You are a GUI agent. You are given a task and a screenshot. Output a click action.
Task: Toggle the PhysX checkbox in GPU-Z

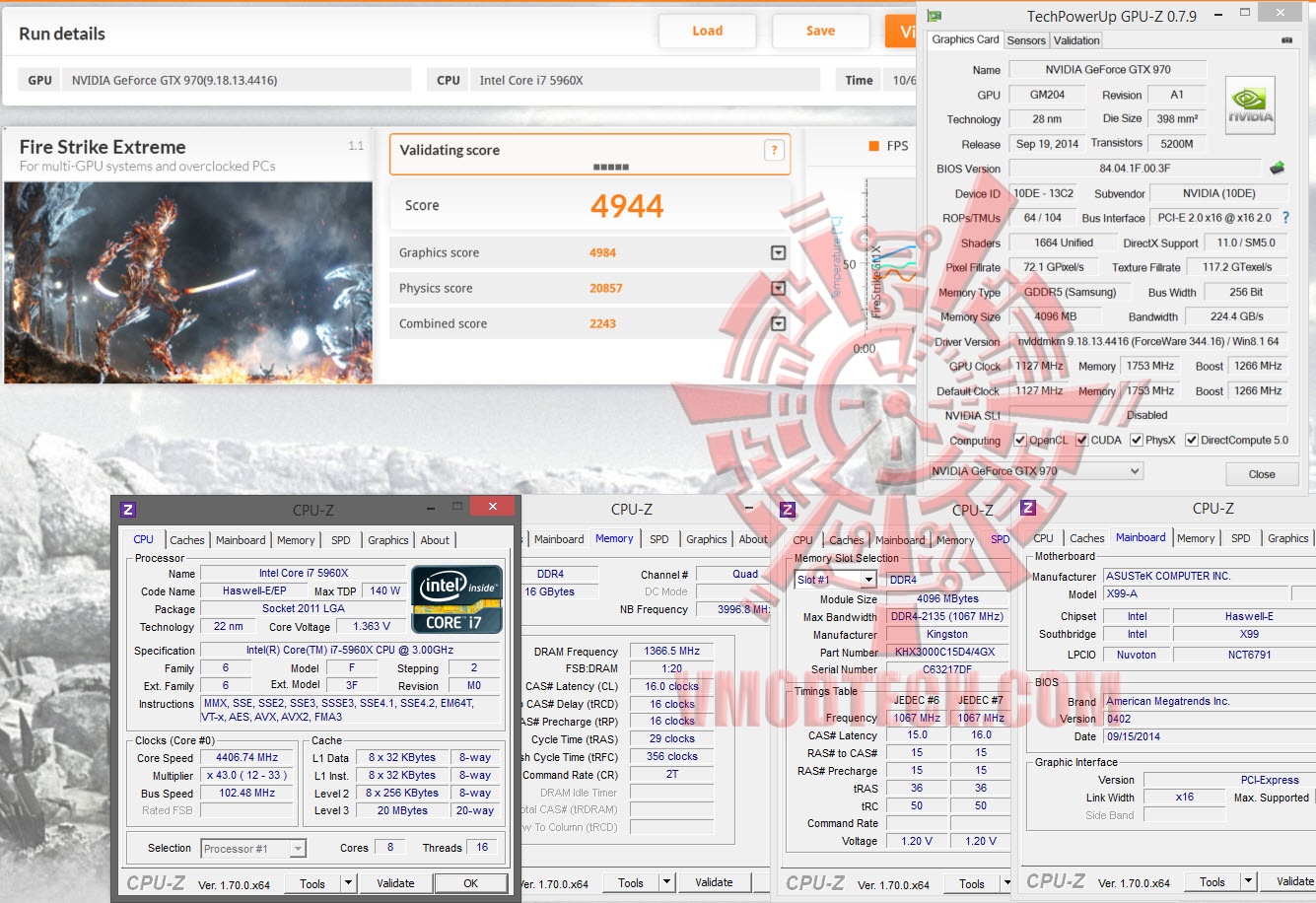1137,441
